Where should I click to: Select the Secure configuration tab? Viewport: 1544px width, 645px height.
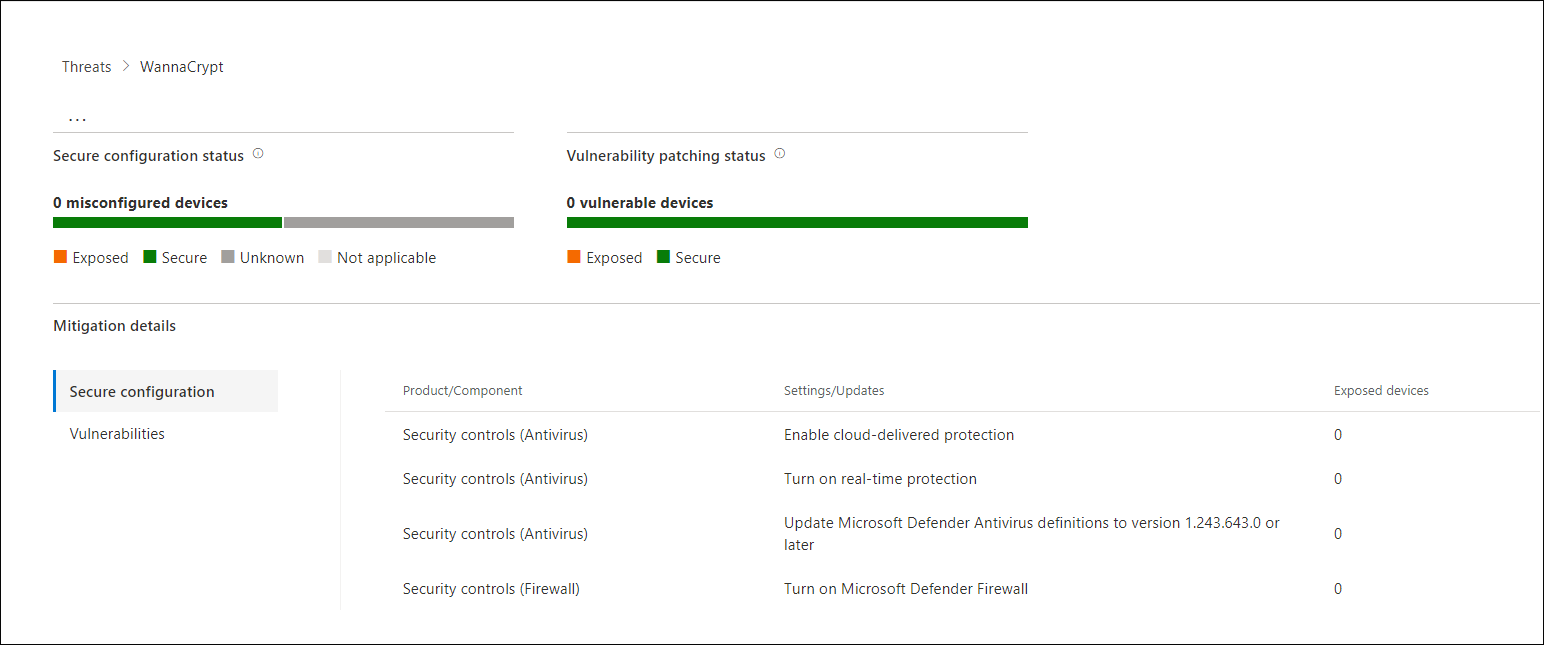tap(165, 391)
